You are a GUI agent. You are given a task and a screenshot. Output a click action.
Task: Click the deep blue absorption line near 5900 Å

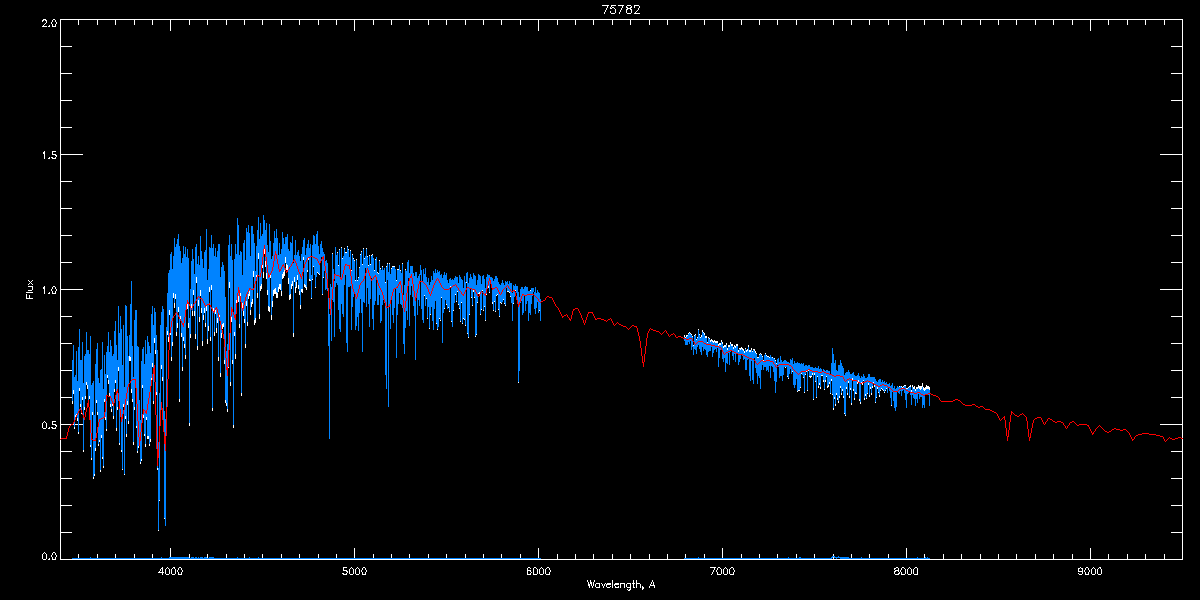(x=519, y=340)
